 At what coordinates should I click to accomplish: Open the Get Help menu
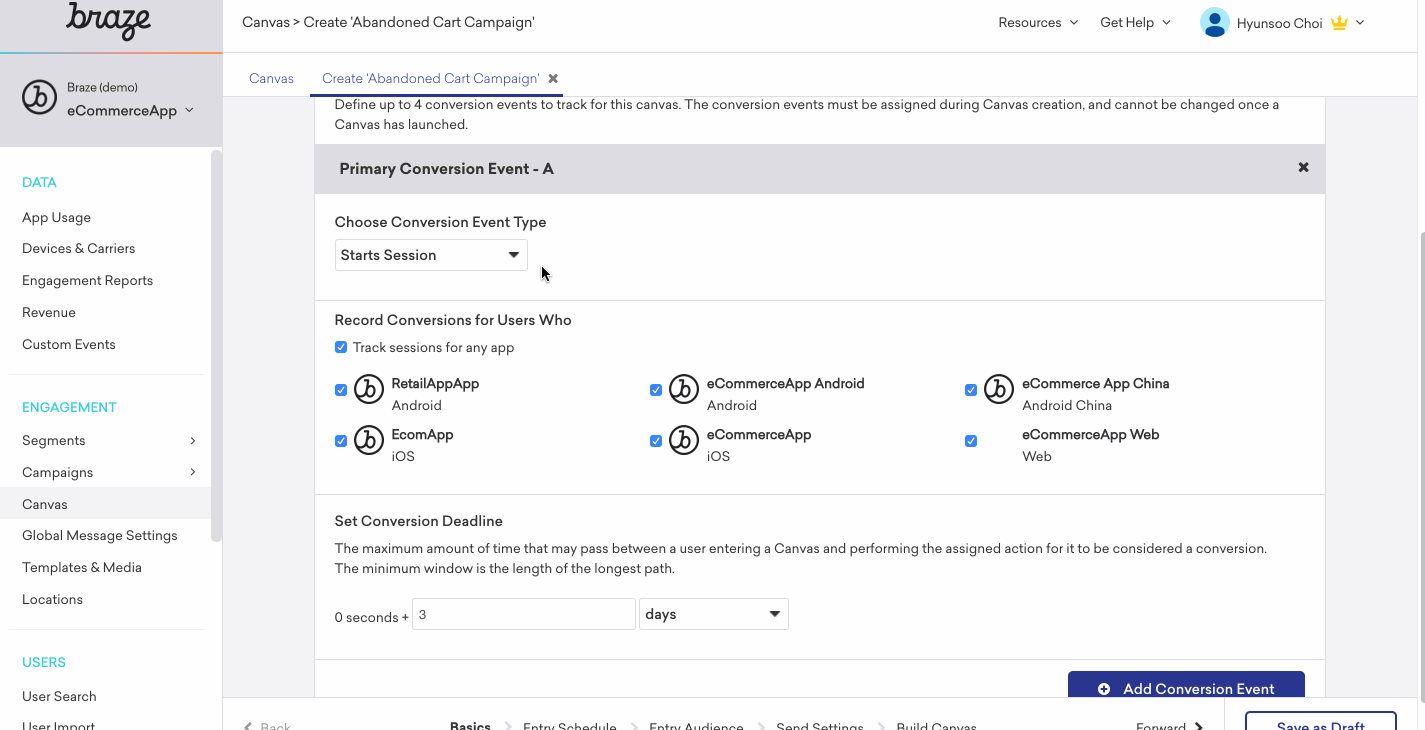point(1135,22)
